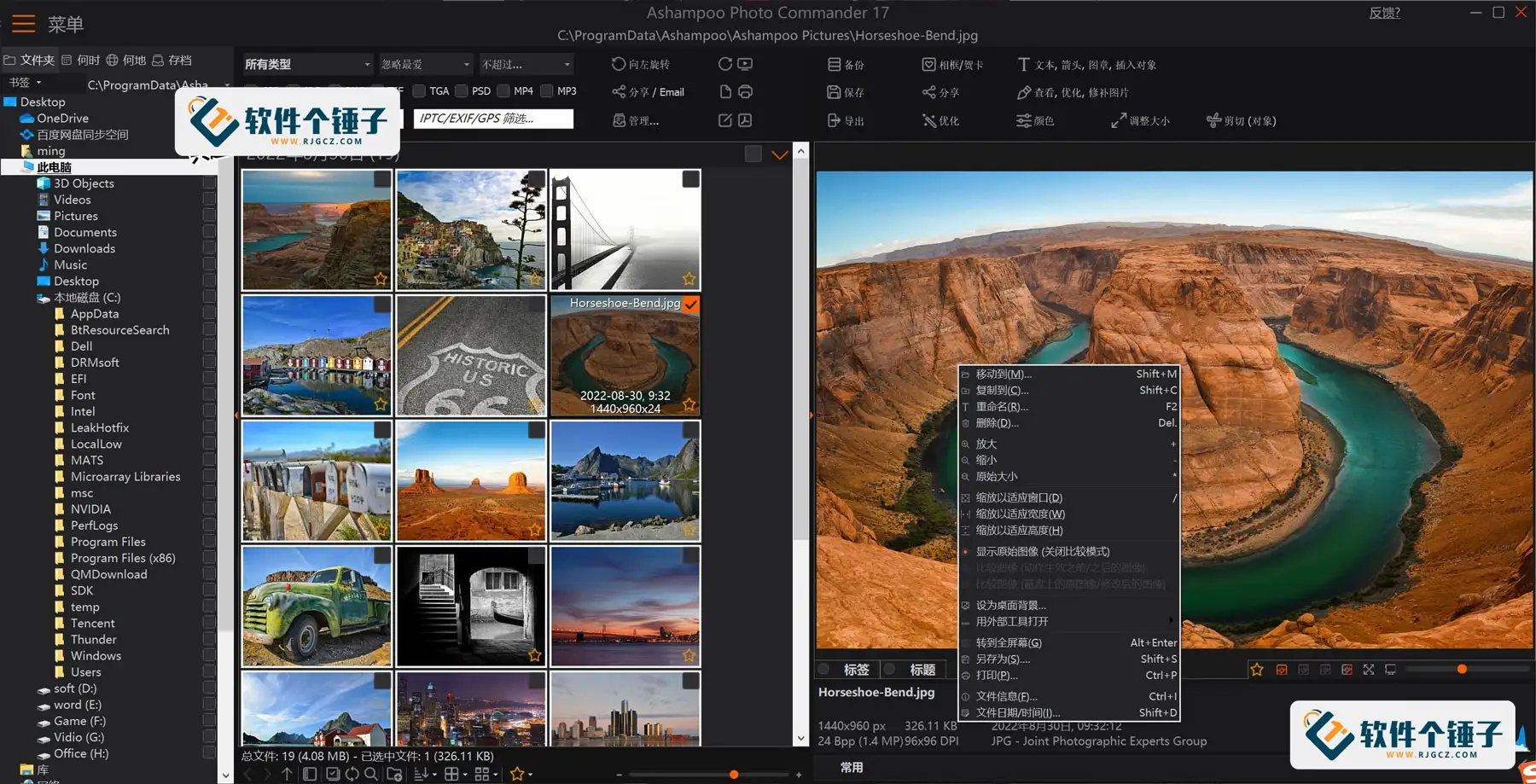Click the plus button on thumbnail size slider

tap(799, 775)
